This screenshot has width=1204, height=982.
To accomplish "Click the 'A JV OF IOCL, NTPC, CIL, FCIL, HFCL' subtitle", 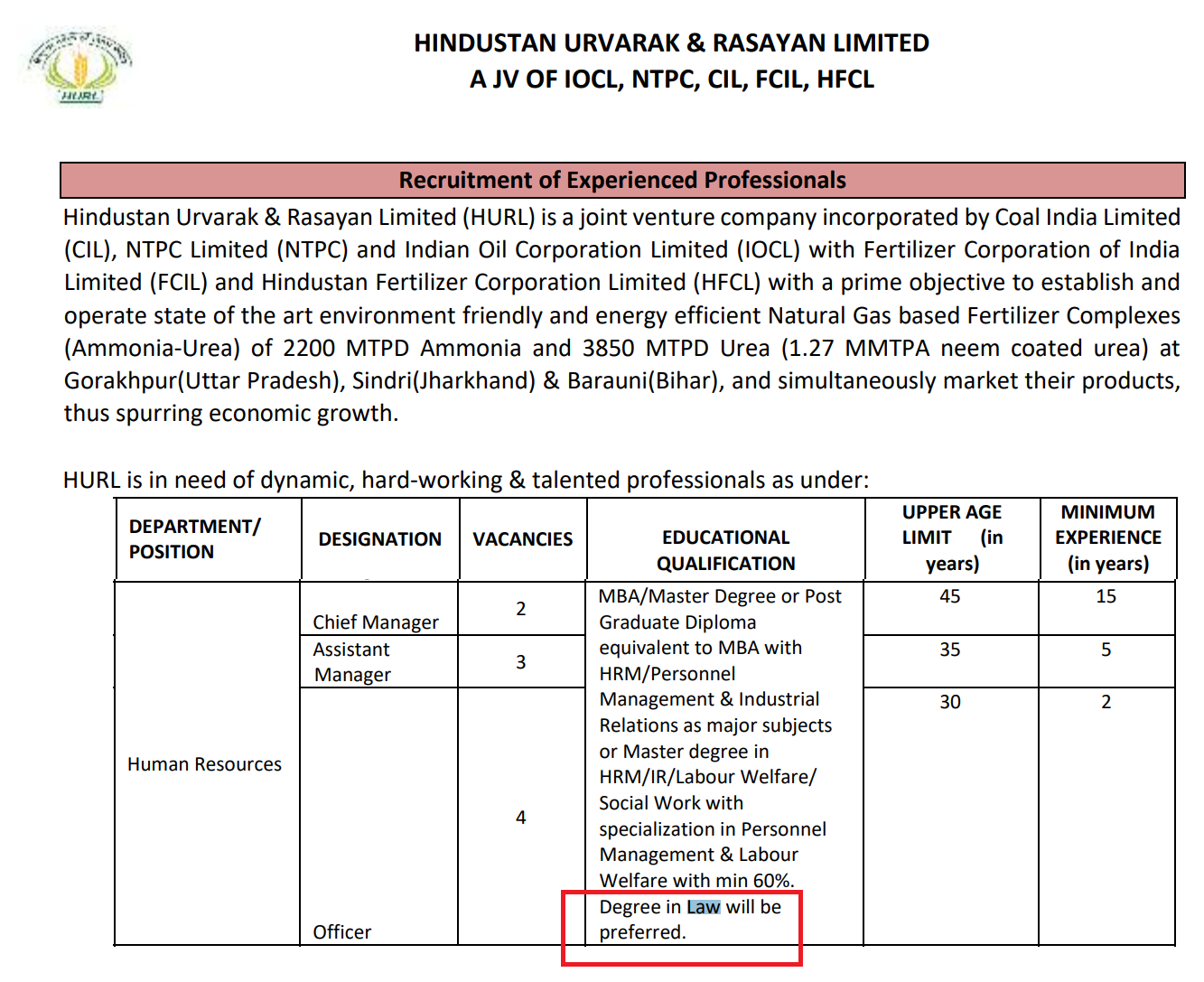I will (x=671, y=79).
